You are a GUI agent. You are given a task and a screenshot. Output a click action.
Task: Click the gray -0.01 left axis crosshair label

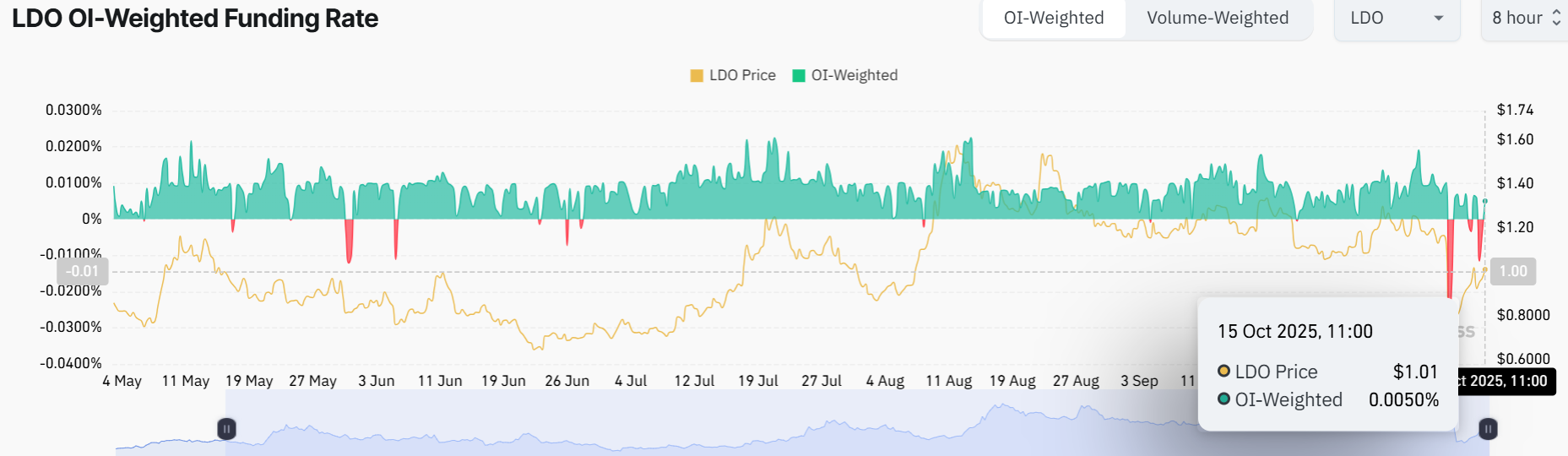pos(83,271)
